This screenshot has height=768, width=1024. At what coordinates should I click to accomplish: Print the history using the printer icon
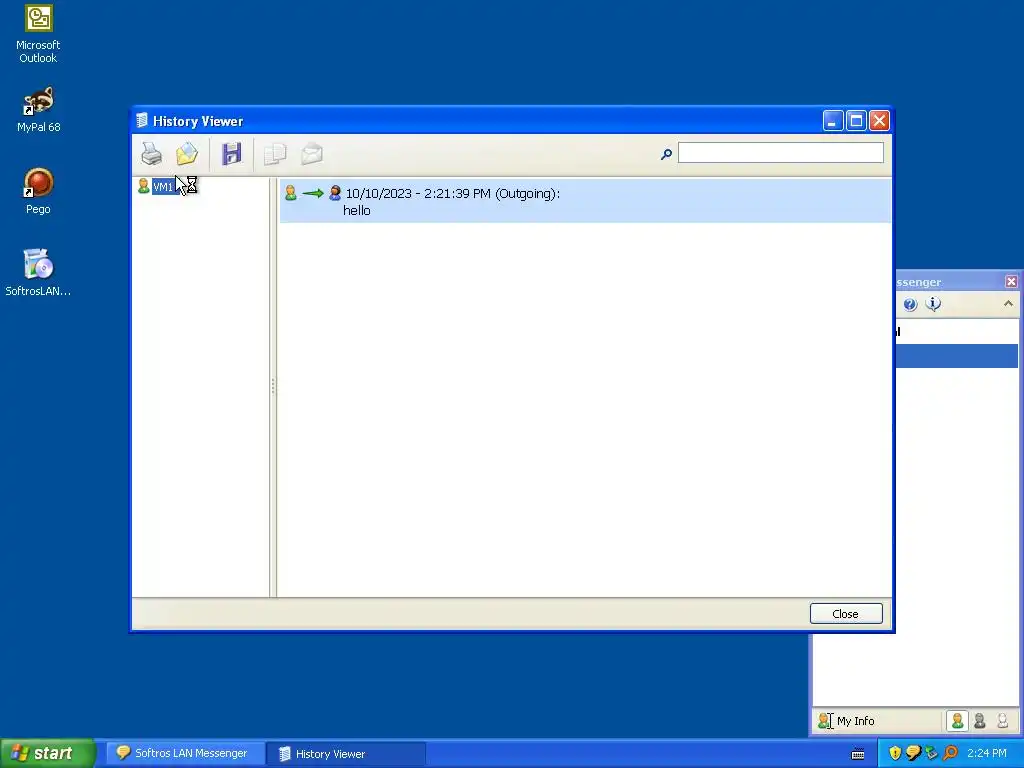point(152,154)
